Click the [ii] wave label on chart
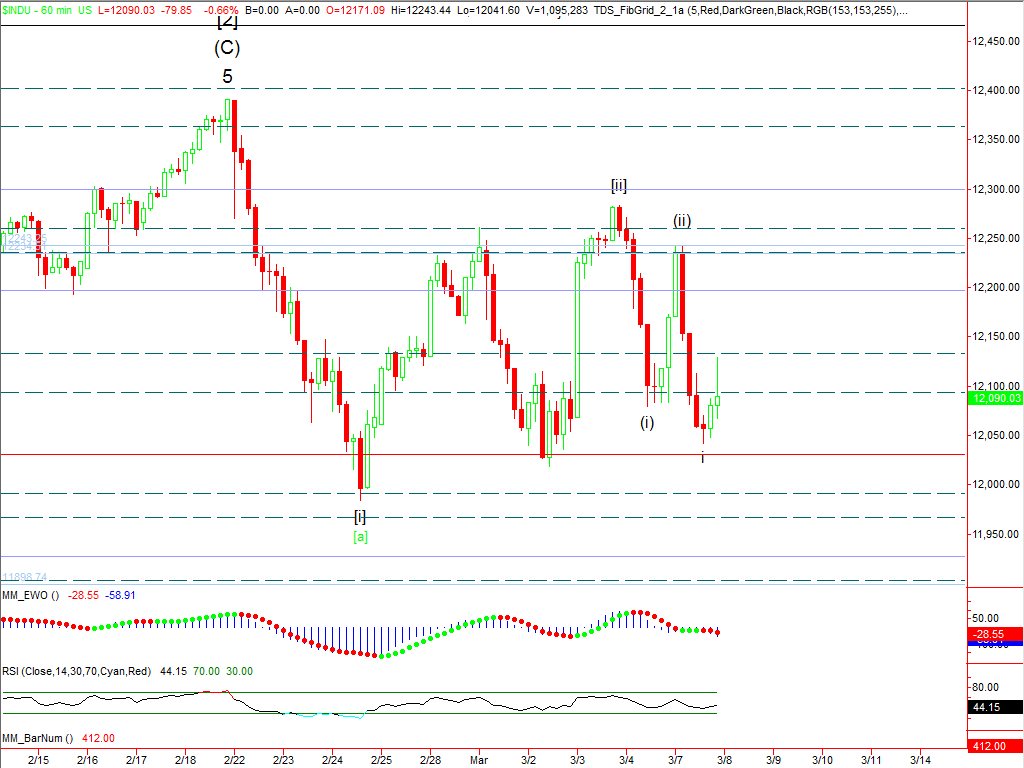Viewport: 1024px width, 768px height. [x=619, y=185]
